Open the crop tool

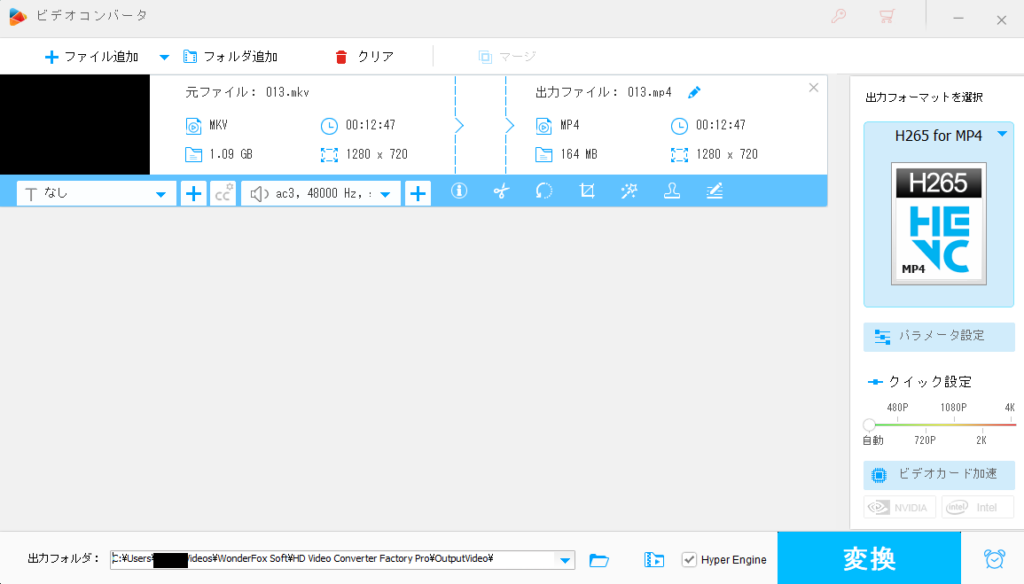coord(587,191)
